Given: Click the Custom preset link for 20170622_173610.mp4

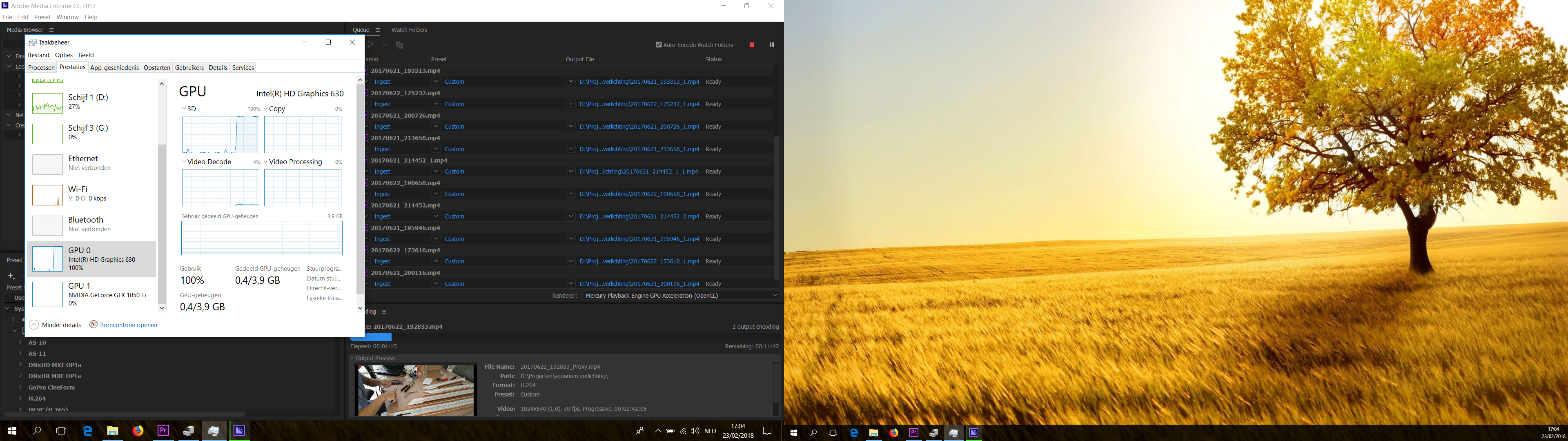Looking at the screenshot, I should (x=454, y=261).
